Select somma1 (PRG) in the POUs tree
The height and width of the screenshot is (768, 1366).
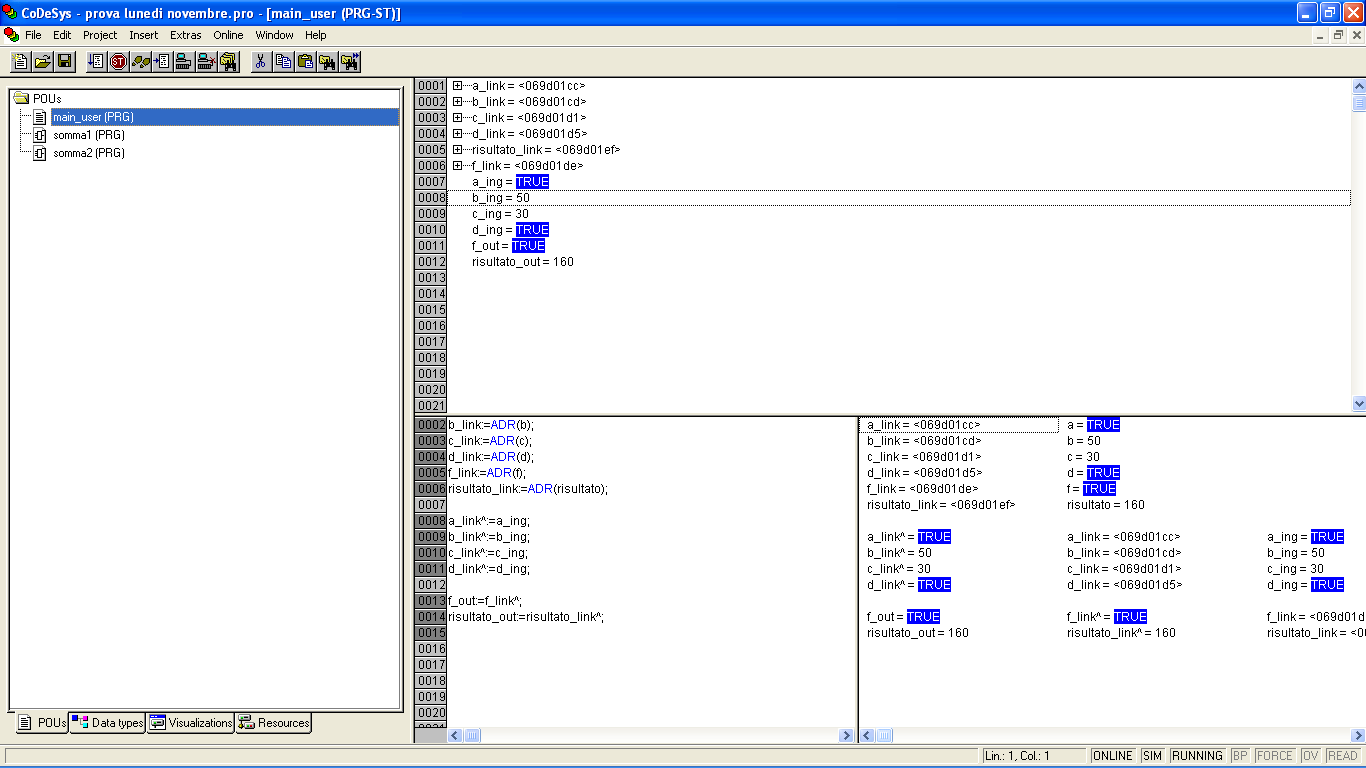click(x=88, y=135)
